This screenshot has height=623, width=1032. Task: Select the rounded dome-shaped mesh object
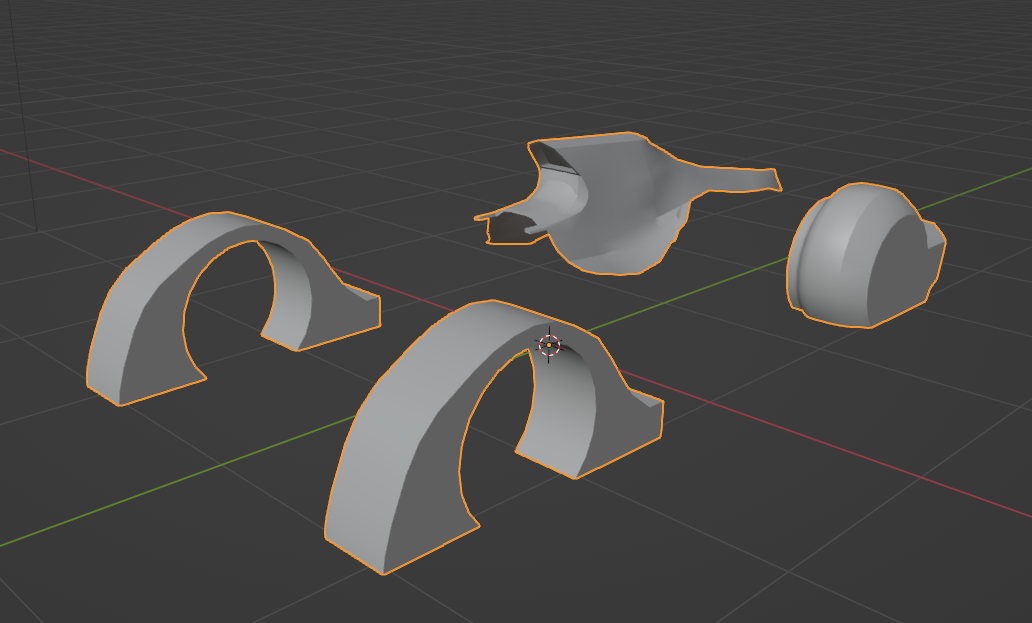[865, 255]
